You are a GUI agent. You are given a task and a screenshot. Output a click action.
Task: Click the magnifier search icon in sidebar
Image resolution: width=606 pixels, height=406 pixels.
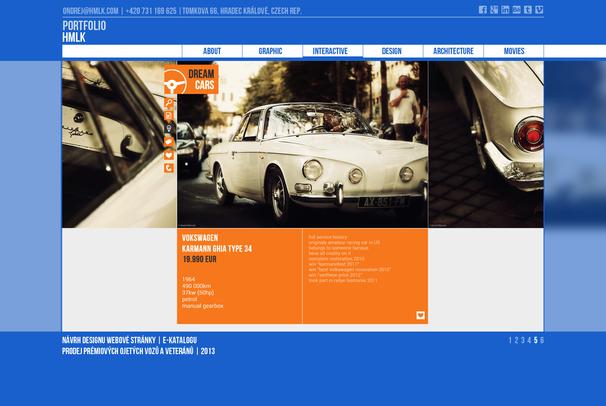point(169,102)
